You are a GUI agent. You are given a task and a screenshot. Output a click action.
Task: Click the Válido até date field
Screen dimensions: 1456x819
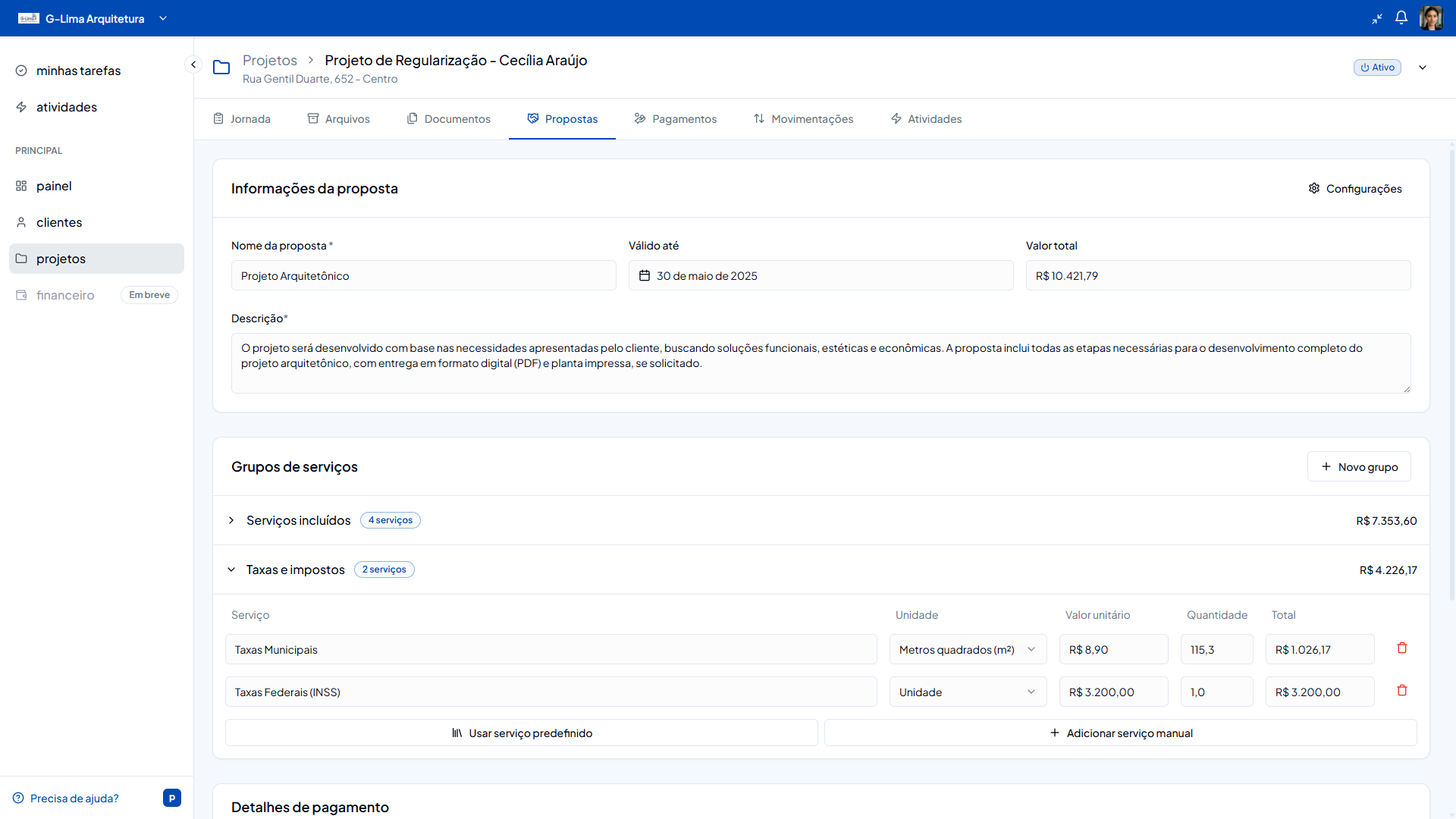[821, 276]
